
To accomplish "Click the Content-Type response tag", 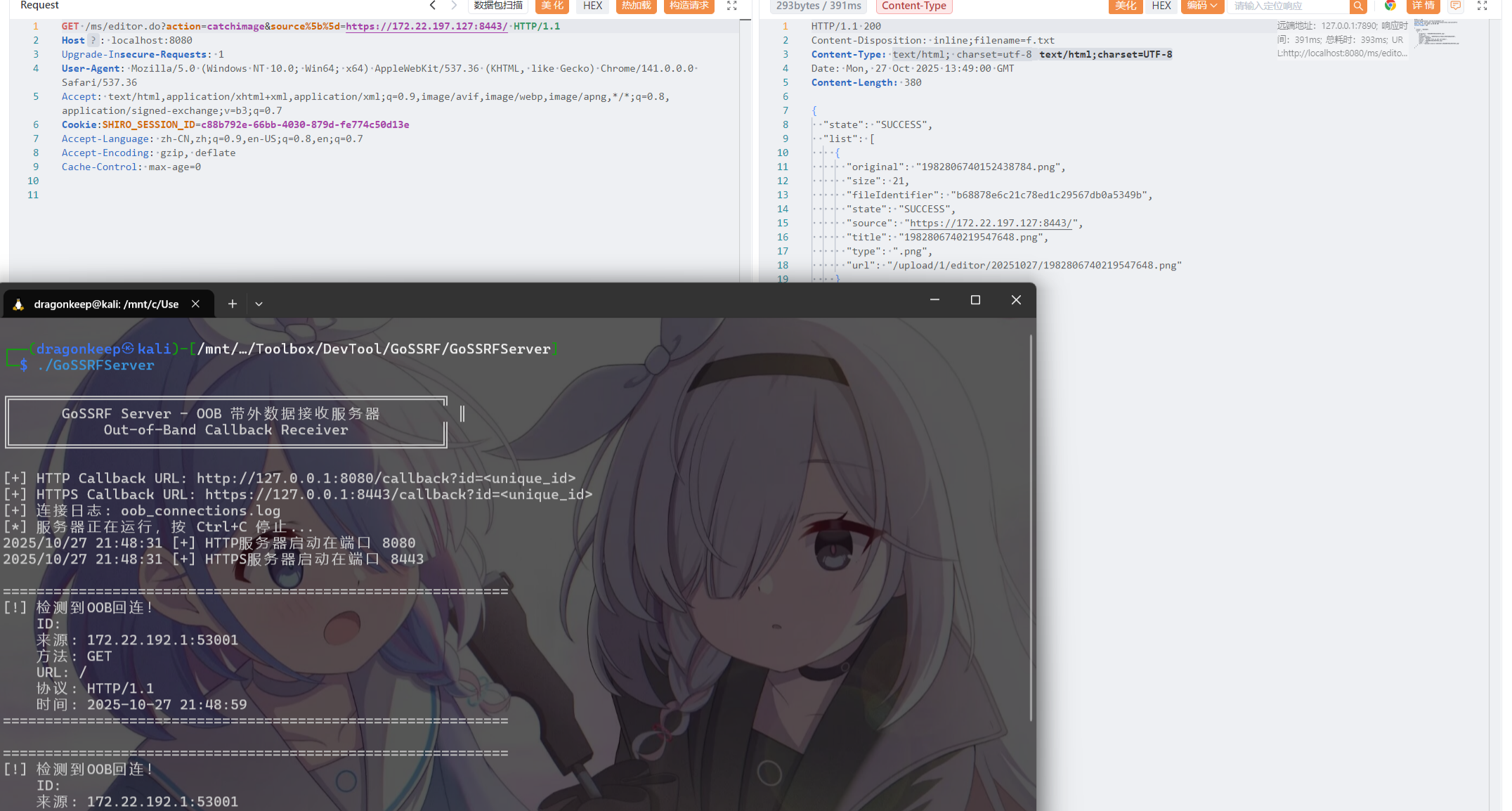I will [913, 6].
